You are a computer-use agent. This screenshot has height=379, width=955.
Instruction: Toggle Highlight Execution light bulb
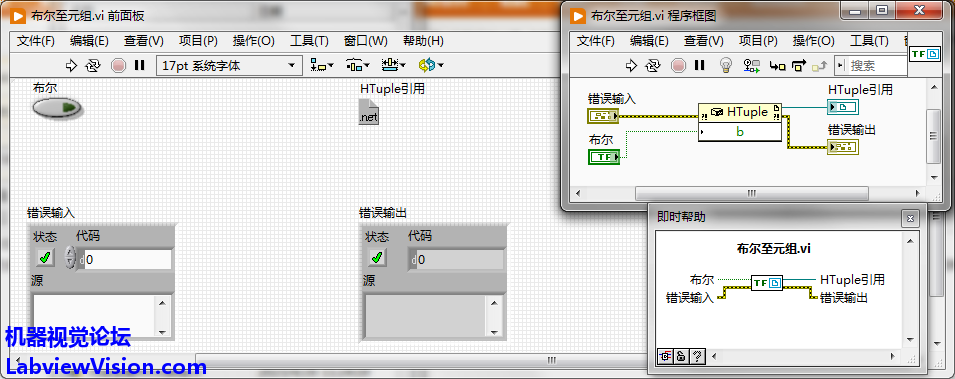[725, 65]
